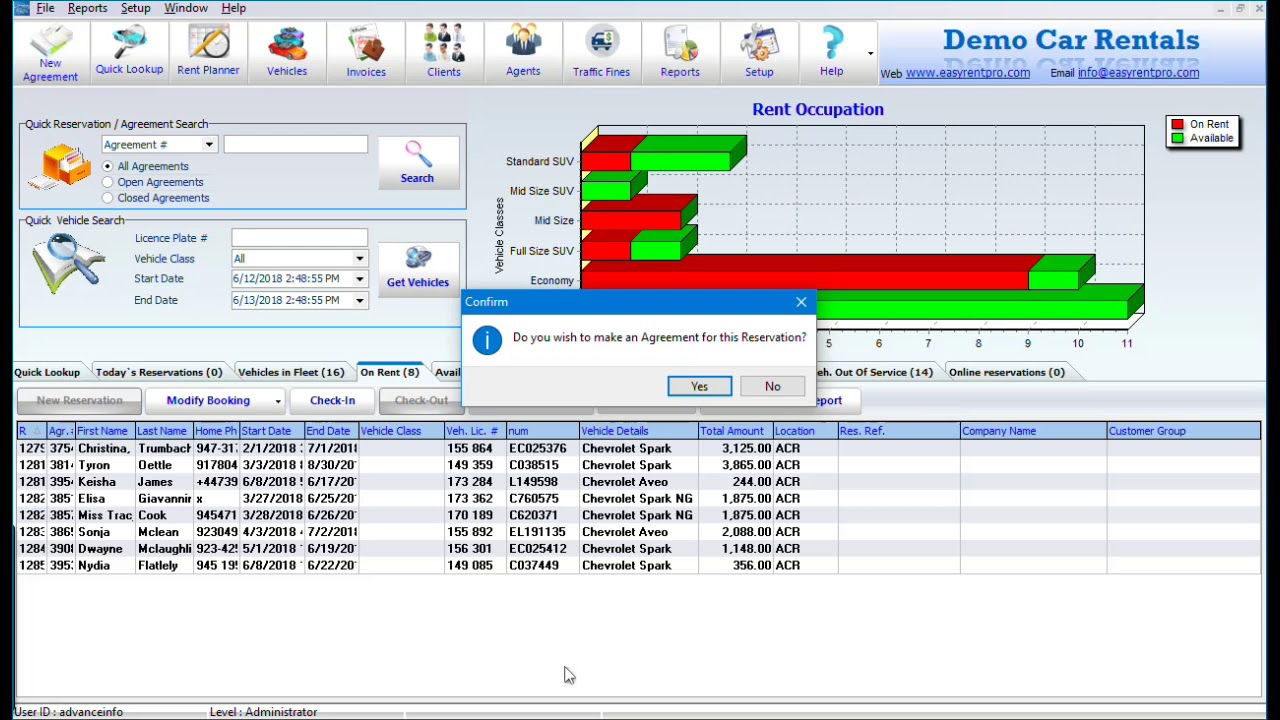Close the Confirm dialog

[801, 302]
